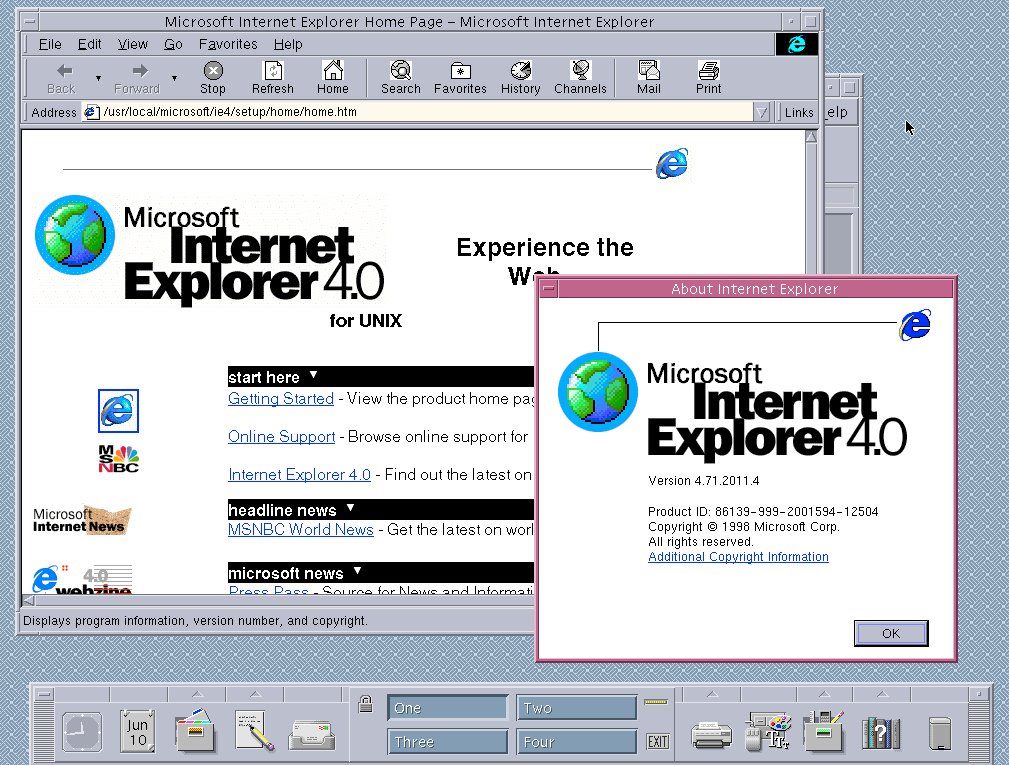Screen dimensions: 1009x765
Task: Open subpanel arrow above Application Manager icon
Action: pyautogui.click(x=824, y=694)
